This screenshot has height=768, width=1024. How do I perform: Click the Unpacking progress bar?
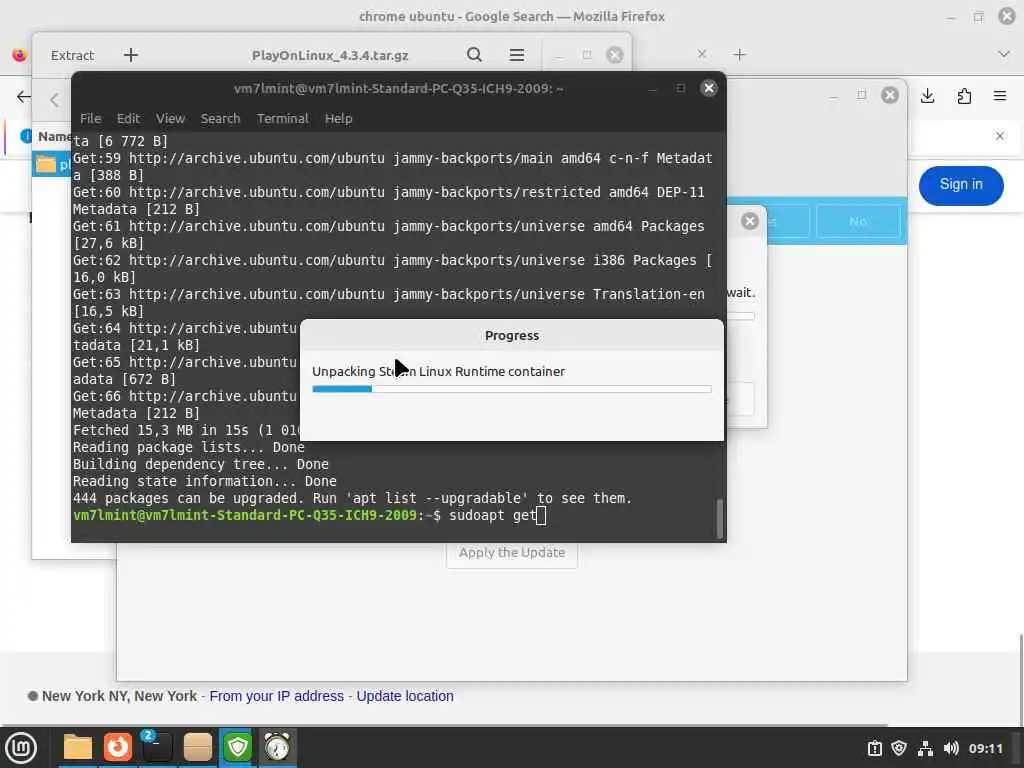[512, 389]
